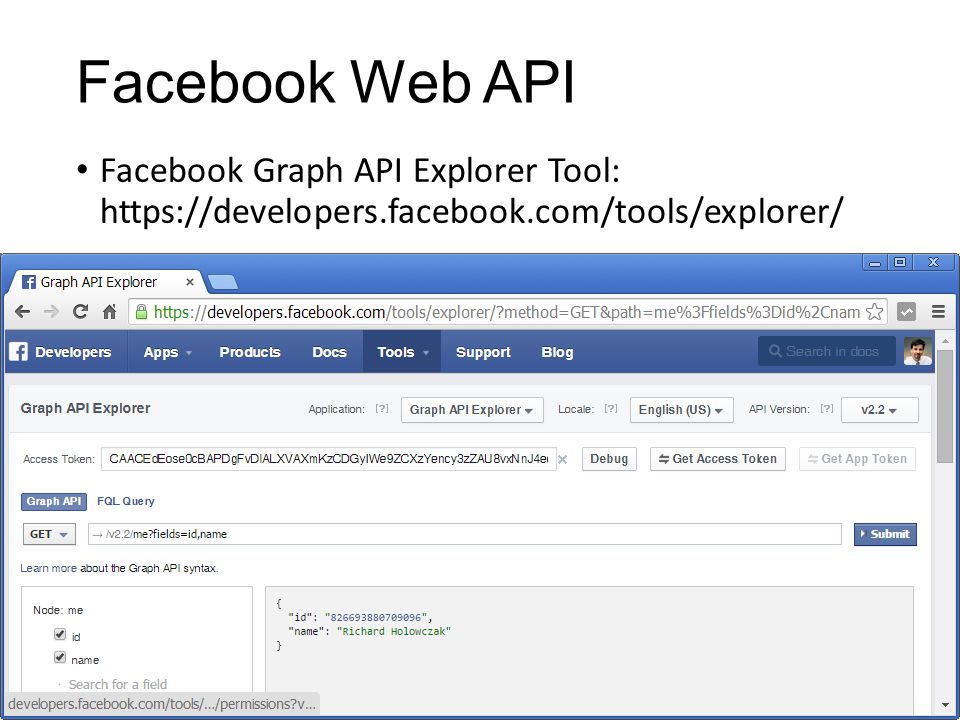
Task: Click the query path field me?fields=id,name
Action: (465, 534)
